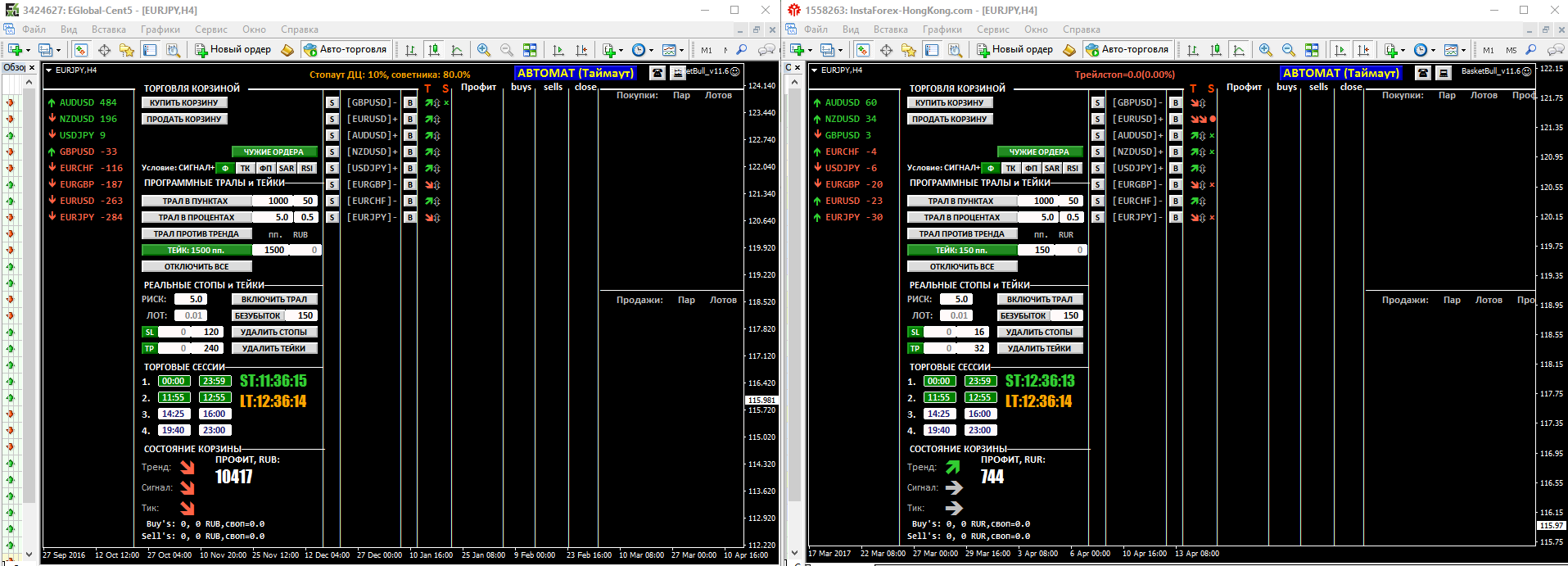Open templates dropdown arrow in EGlobal-Cent5 toolbar

pos(681,51)
